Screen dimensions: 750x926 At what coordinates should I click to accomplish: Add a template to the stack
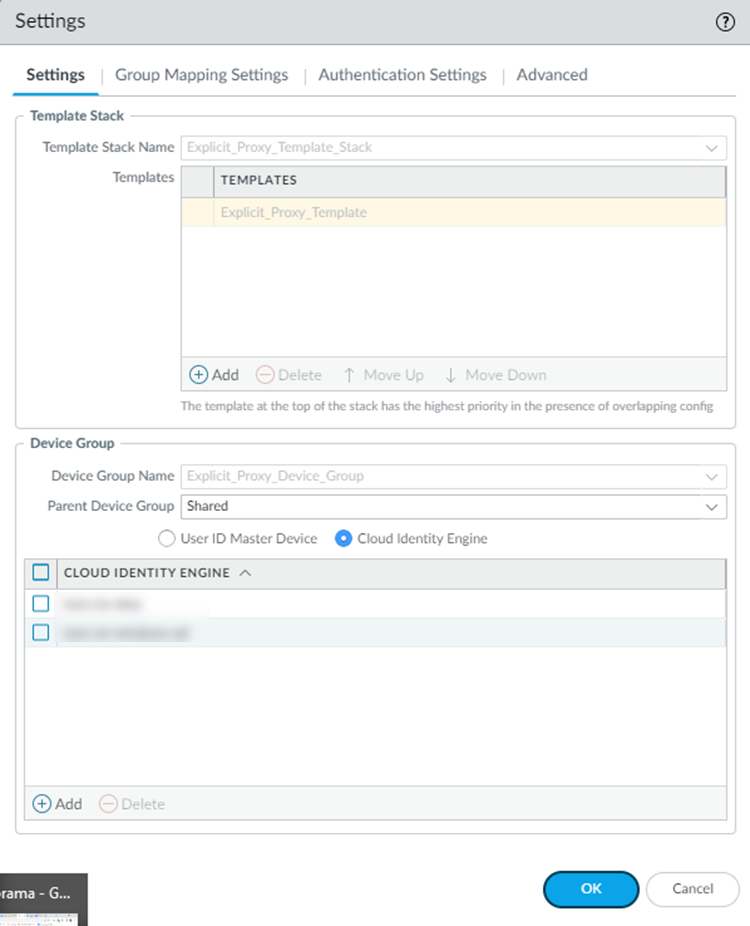click(214, 375)
